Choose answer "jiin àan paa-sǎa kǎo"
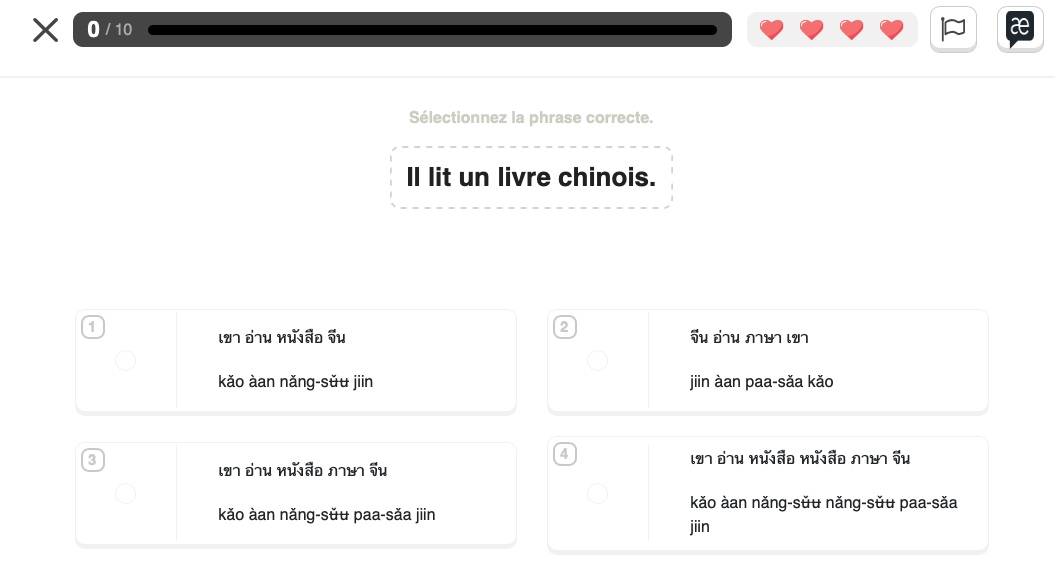The image size is (1055, 568). (761, 381)
